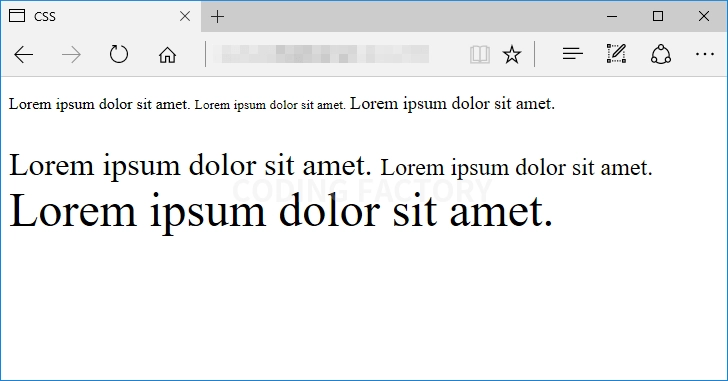The width and height of the screenshot is (728, 381).
Task: Click the largest Lorem ipsum text line
Action: [x=281, y=211]
